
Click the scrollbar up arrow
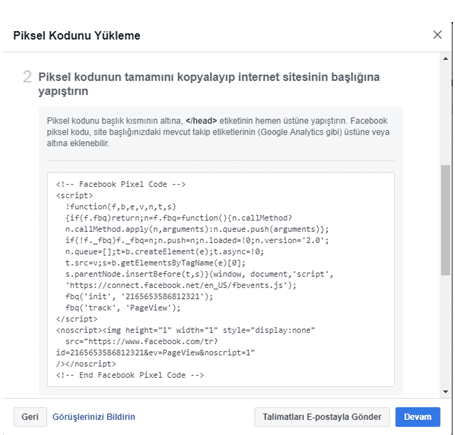(x=446, y=59)
